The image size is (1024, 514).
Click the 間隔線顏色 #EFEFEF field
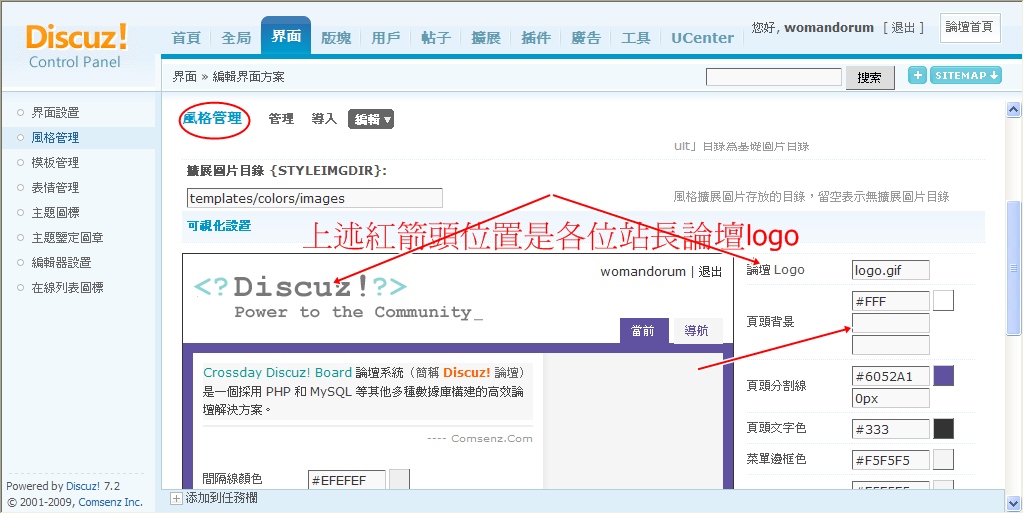pyautogui.click(x=347, y=480)
